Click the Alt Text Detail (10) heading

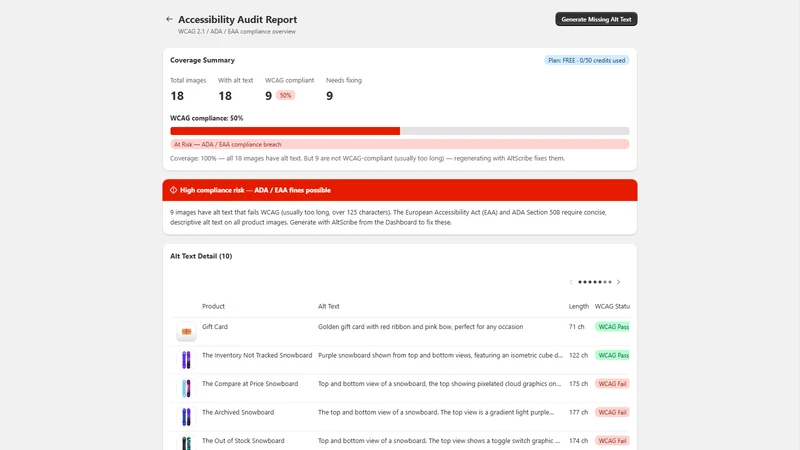point(201,256)
